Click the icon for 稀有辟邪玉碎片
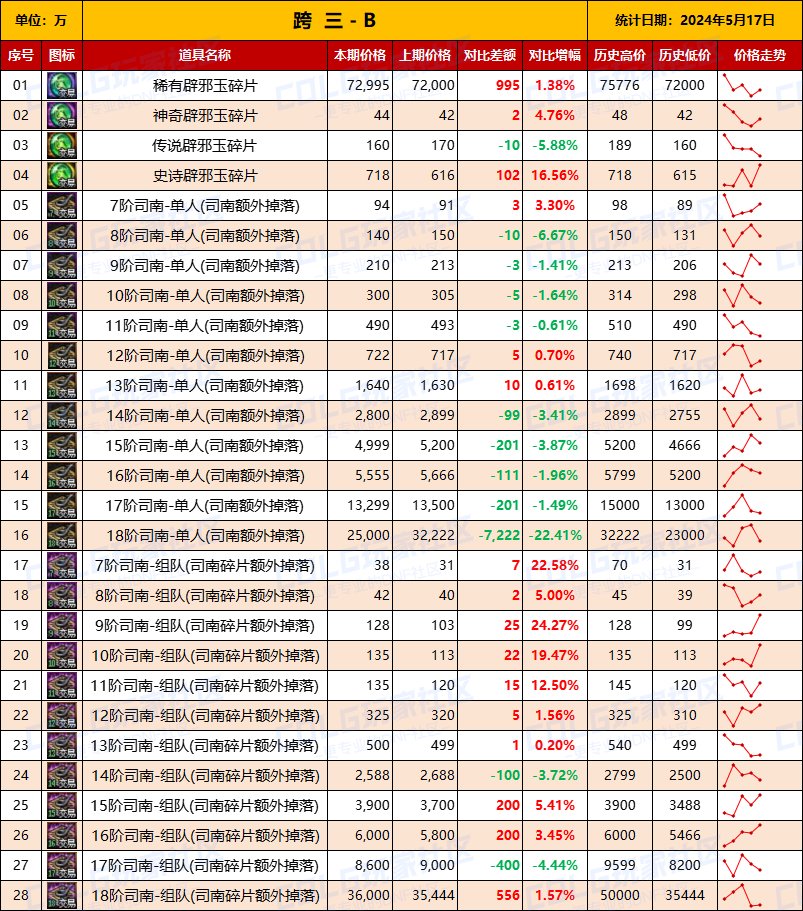Viewport: 803px width, 911px height. pyautogui.click(x=62, y=85)
